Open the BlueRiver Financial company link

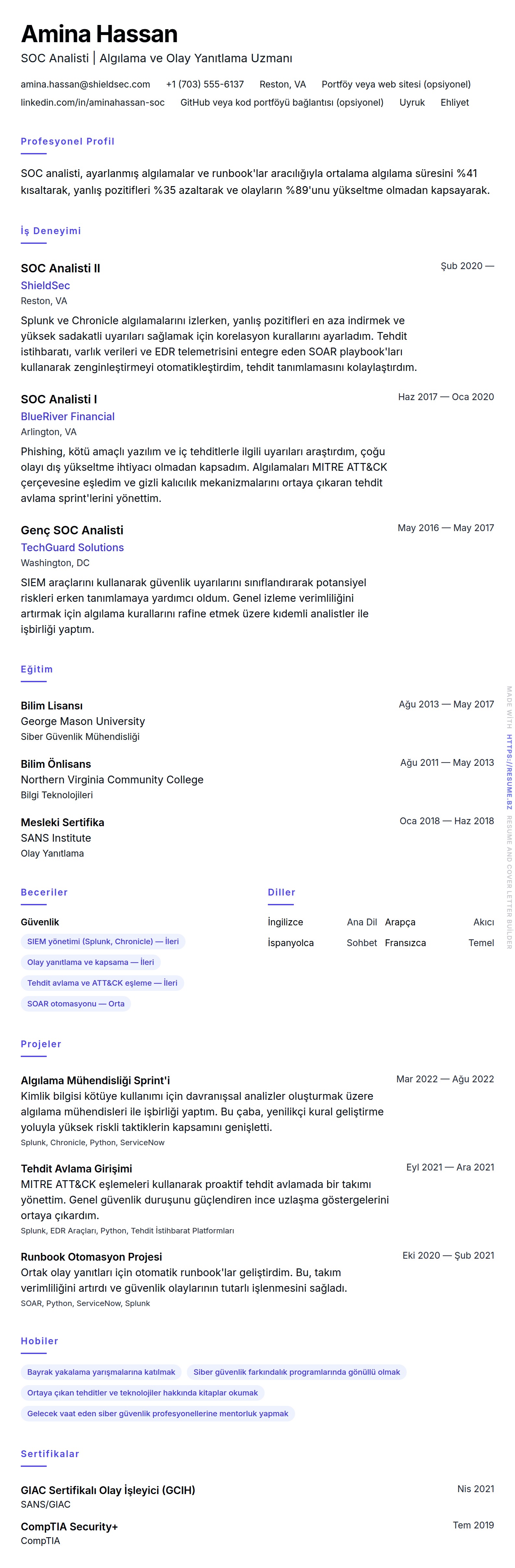click(67, 416)
